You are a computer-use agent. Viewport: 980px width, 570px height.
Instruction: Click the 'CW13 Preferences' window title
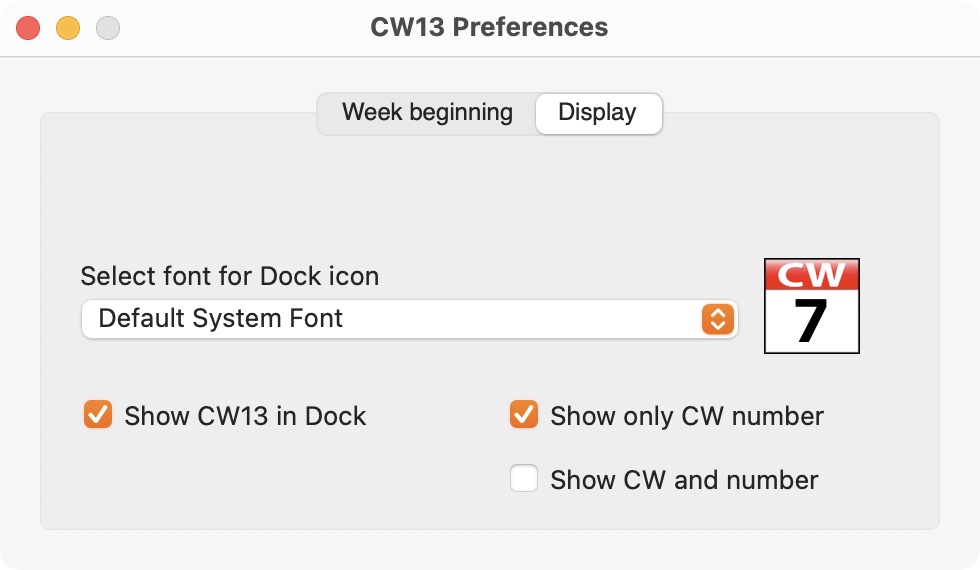[x=489, y=27]
